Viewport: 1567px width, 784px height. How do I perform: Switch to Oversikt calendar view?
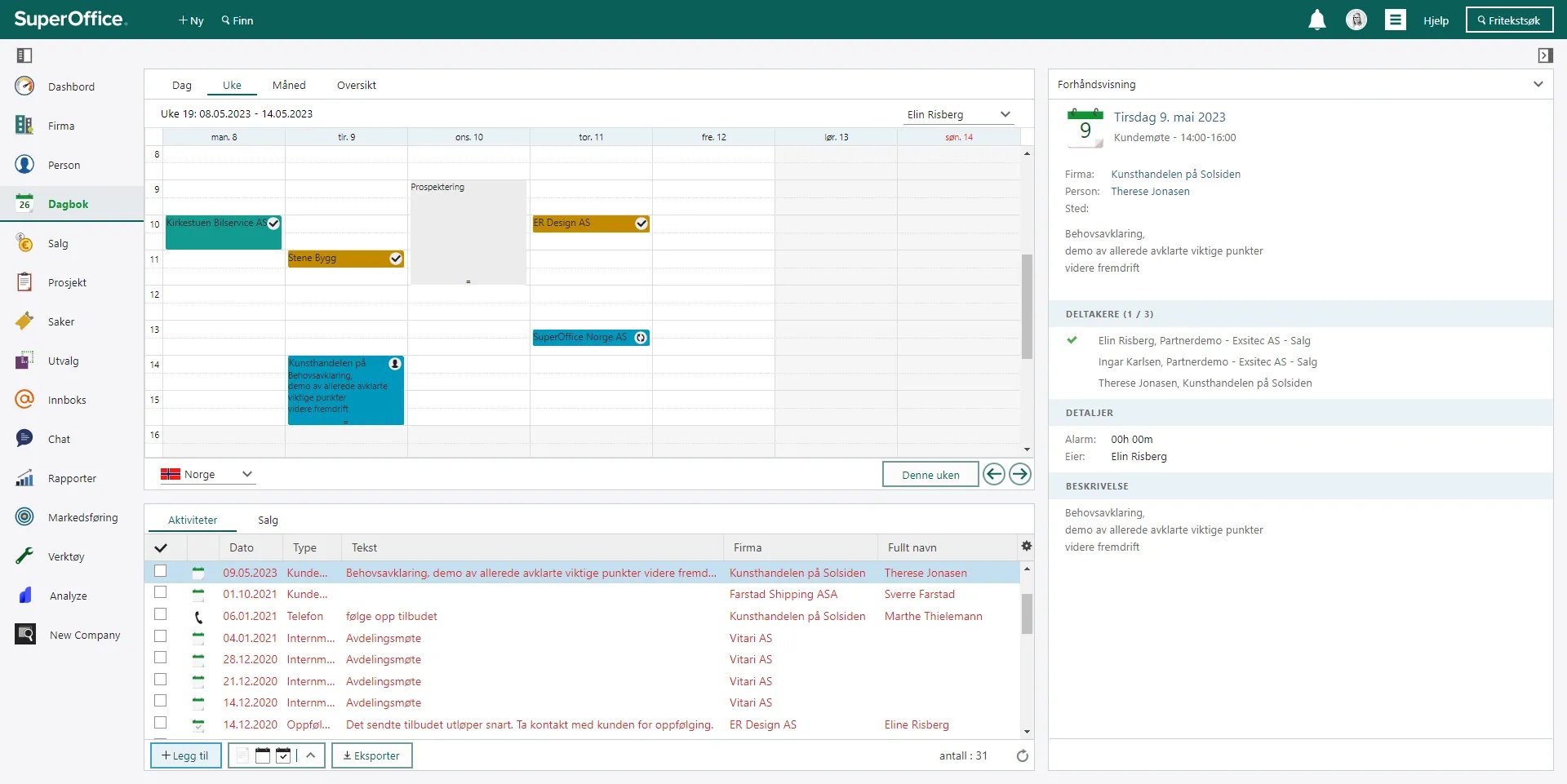(357, 85)
